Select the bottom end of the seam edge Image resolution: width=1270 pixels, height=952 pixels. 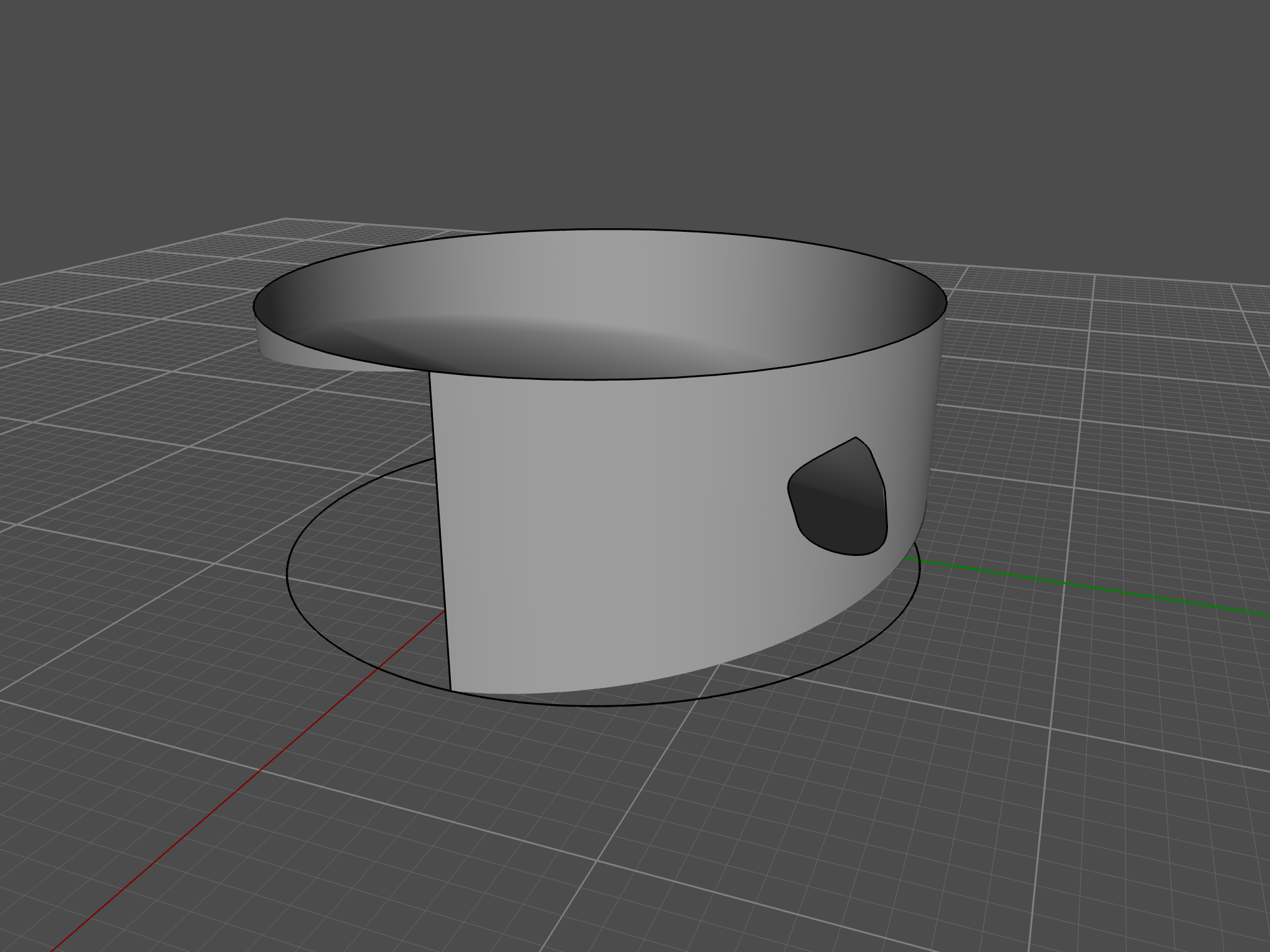tap(450, 690)
